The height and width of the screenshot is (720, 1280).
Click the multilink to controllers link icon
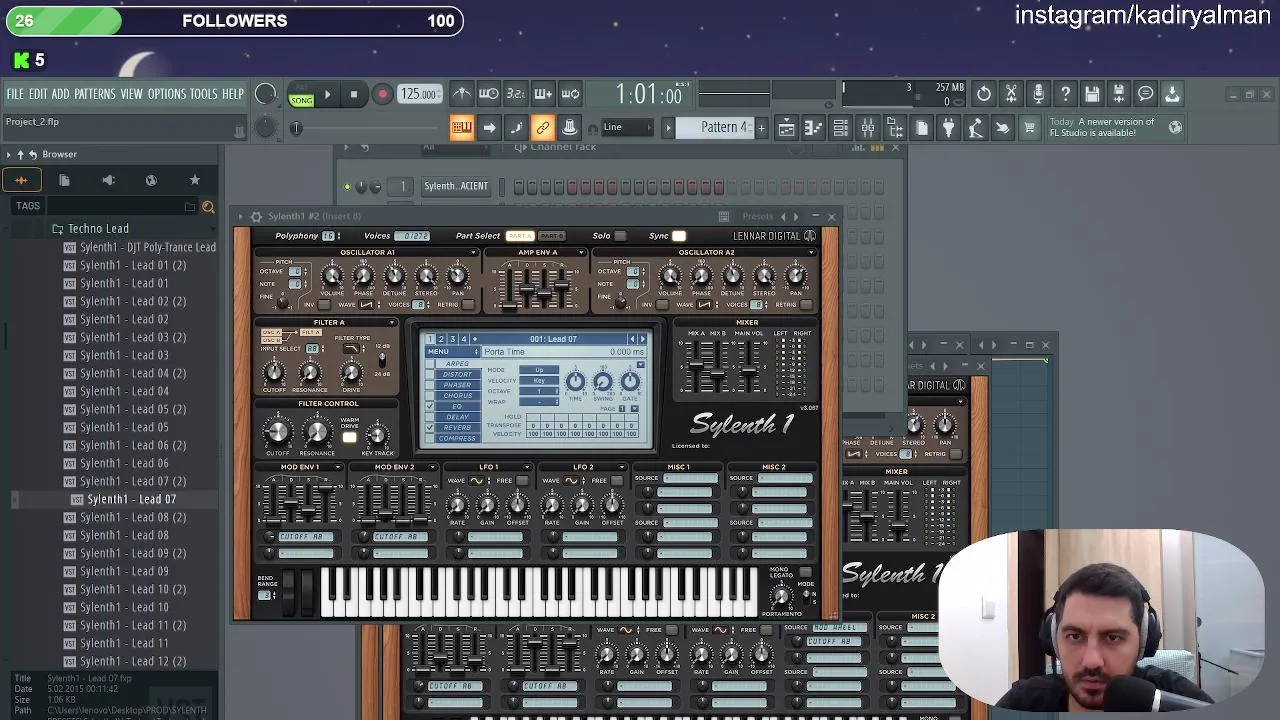[542, 127]
